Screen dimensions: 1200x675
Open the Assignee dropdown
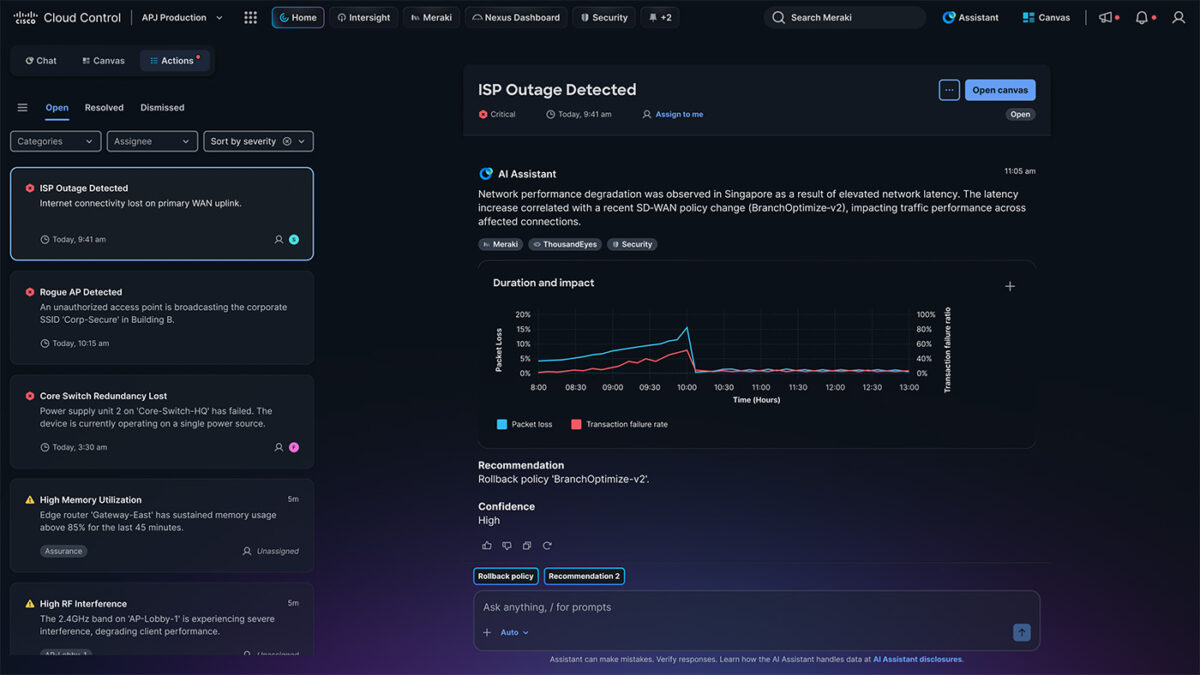pos(152,142)
